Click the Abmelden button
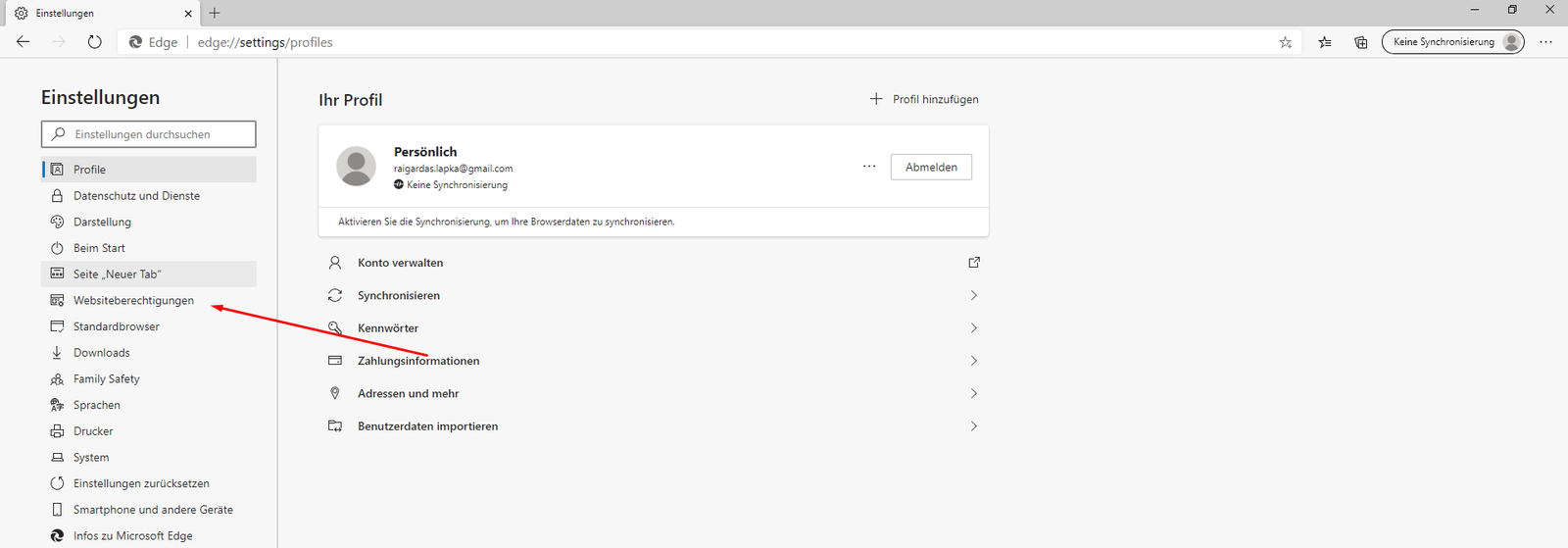 point(930,167)
